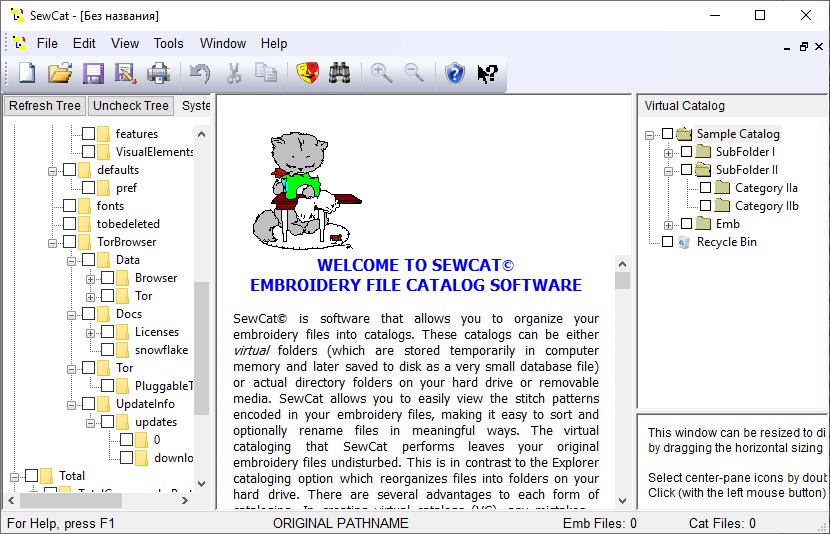
Task: Check the defaults folder checkbox
Action: [69, 169]
